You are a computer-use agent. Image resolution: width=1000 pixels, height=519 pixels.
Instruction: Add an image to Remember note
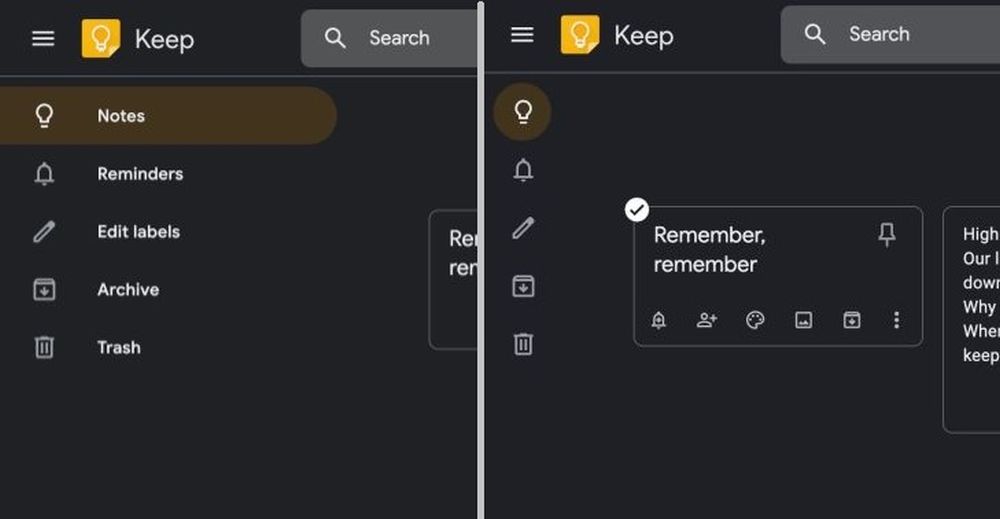803,320
